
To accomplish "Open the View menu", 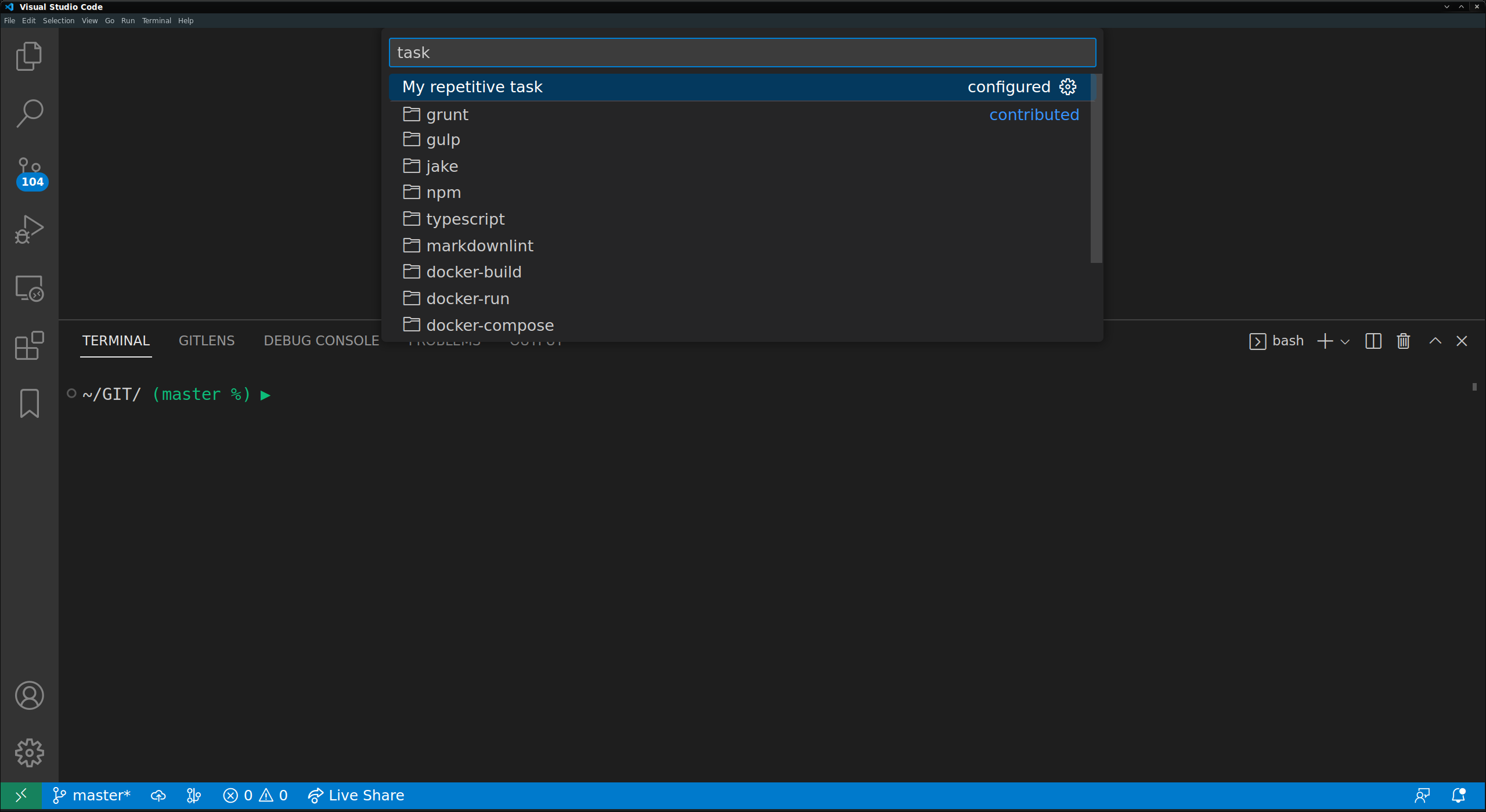I will tap(89, 21).
